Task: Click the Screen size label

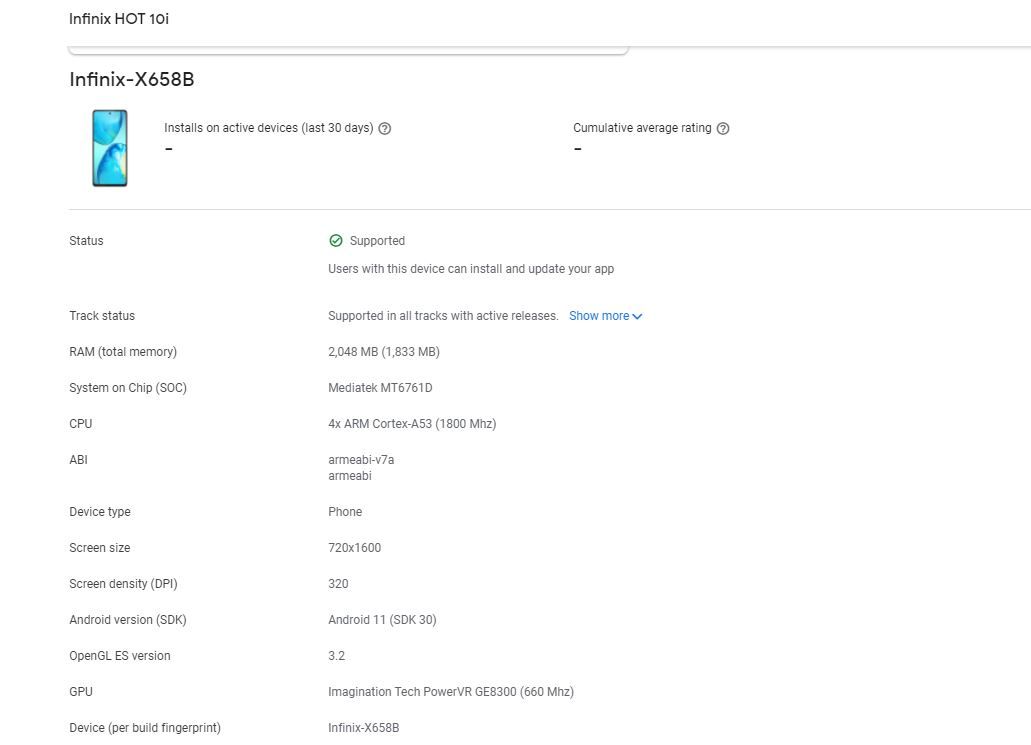Action: click(x=100, y=548)
